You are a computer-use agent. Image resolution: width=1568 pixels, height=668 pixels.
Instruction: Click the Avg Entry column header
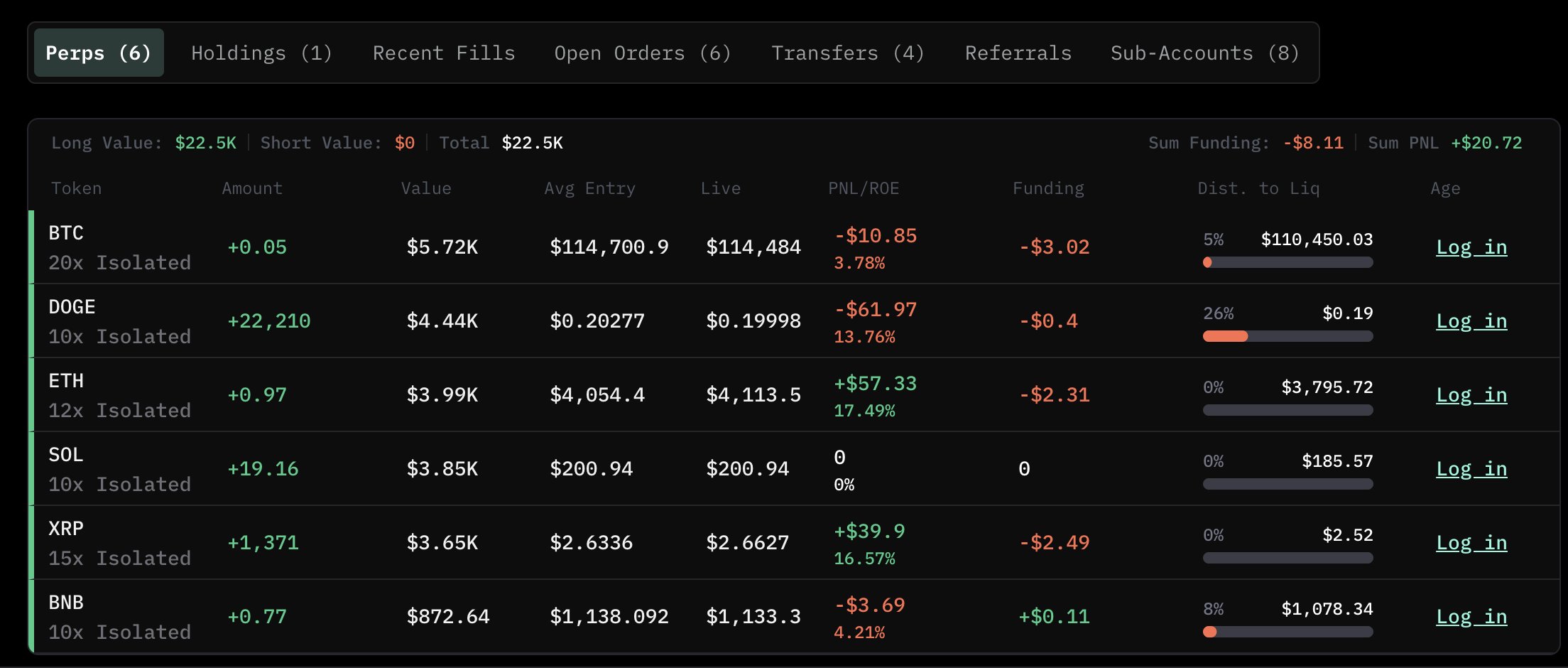(589, 188)
